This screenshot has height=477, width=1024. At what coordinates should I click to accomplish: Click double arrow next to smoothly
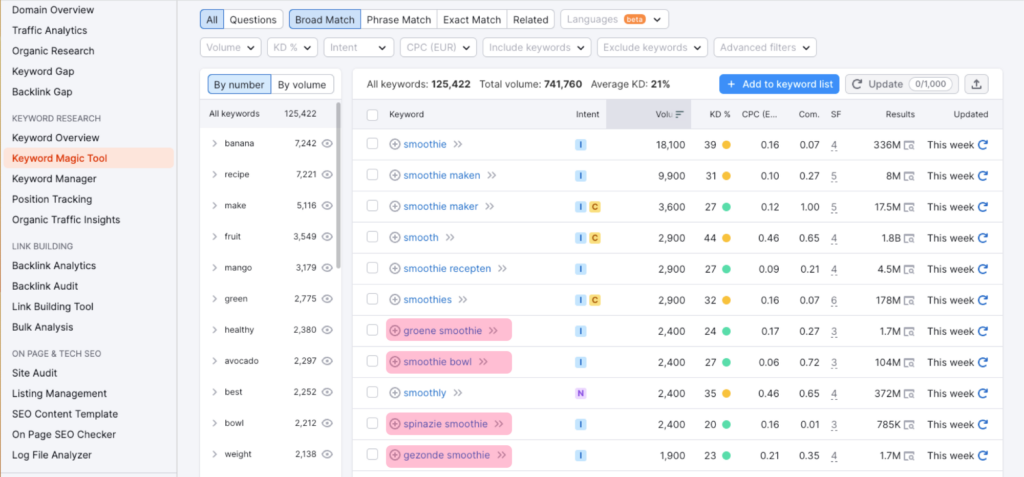458,393
